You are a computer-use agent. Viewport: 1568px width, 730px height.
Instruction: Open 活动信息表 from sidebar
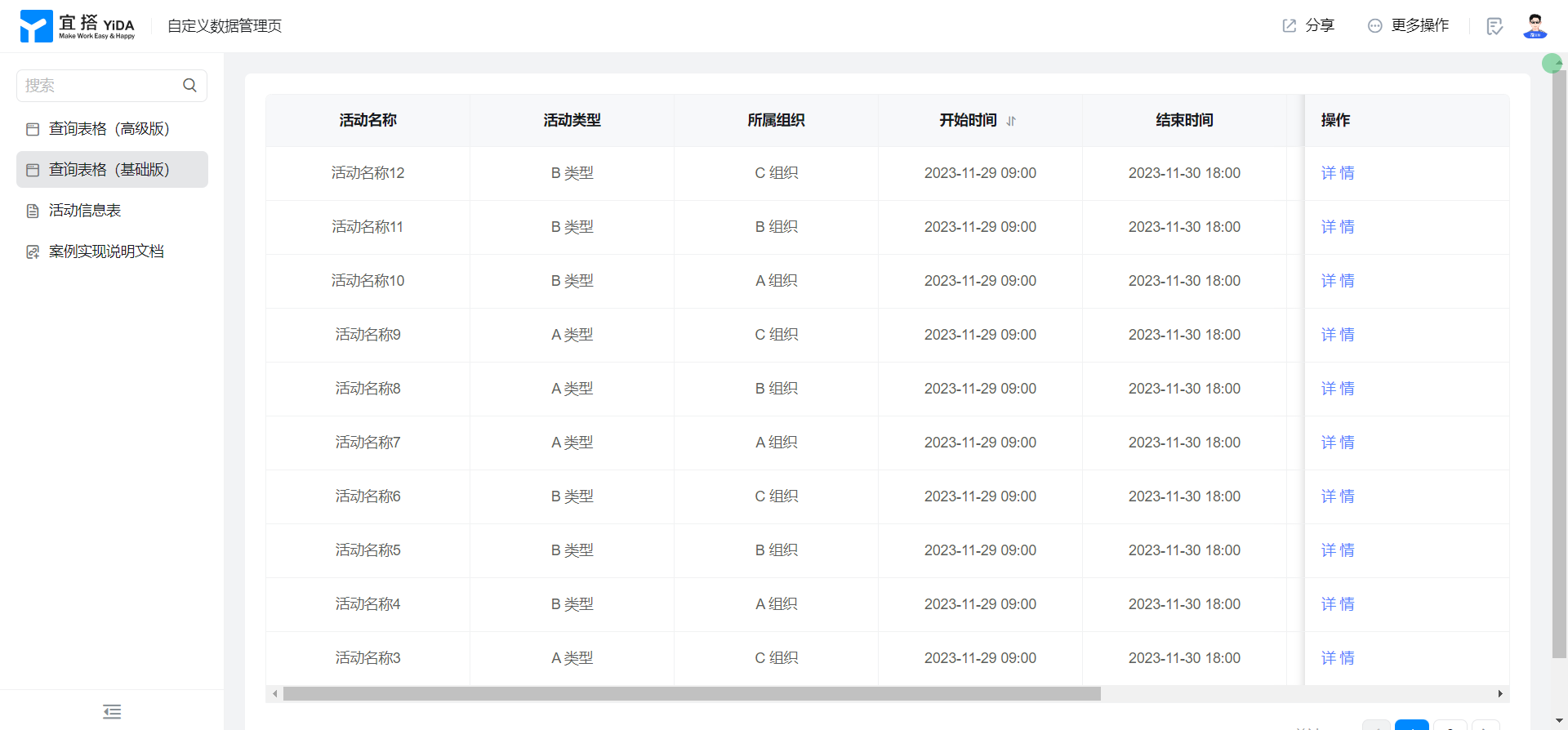point(85,211)
